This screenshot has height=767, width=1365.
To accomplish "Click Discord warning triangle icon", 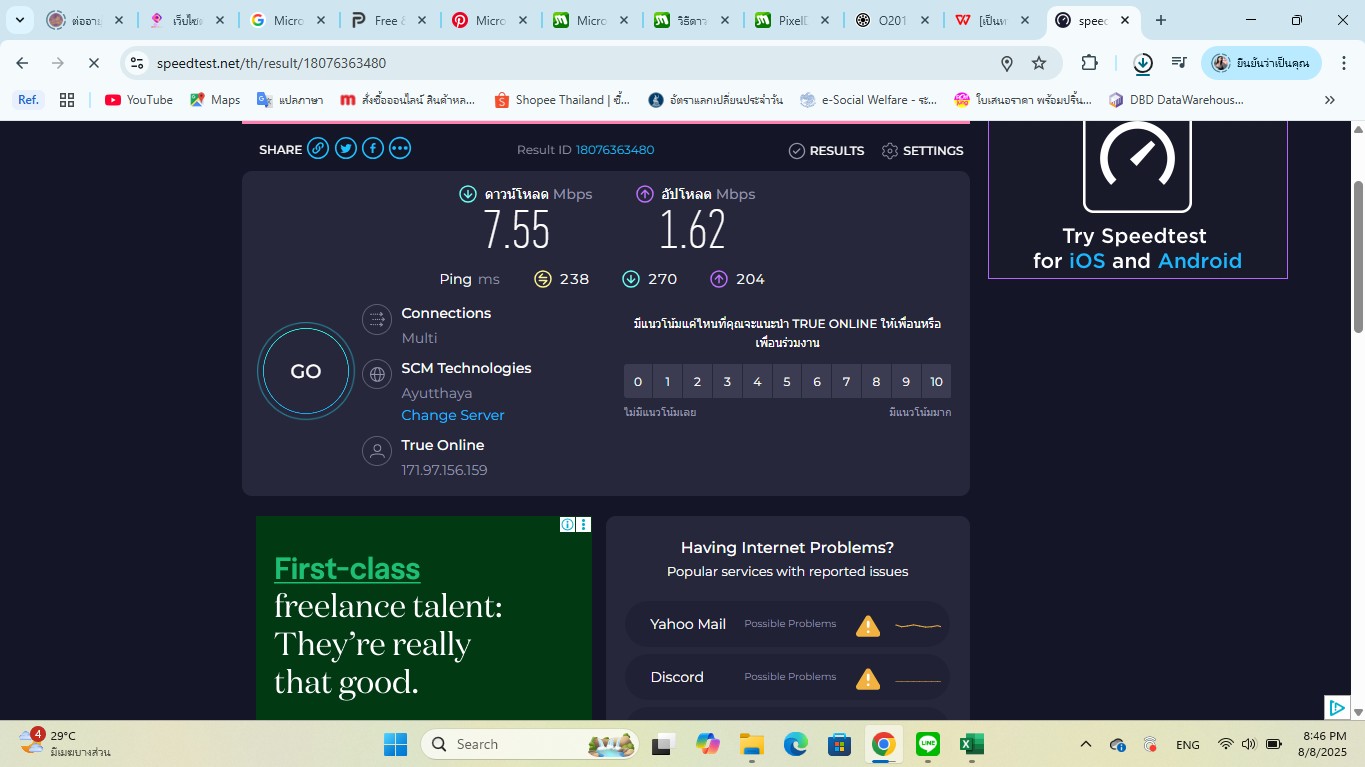I will tap(868, 679).
